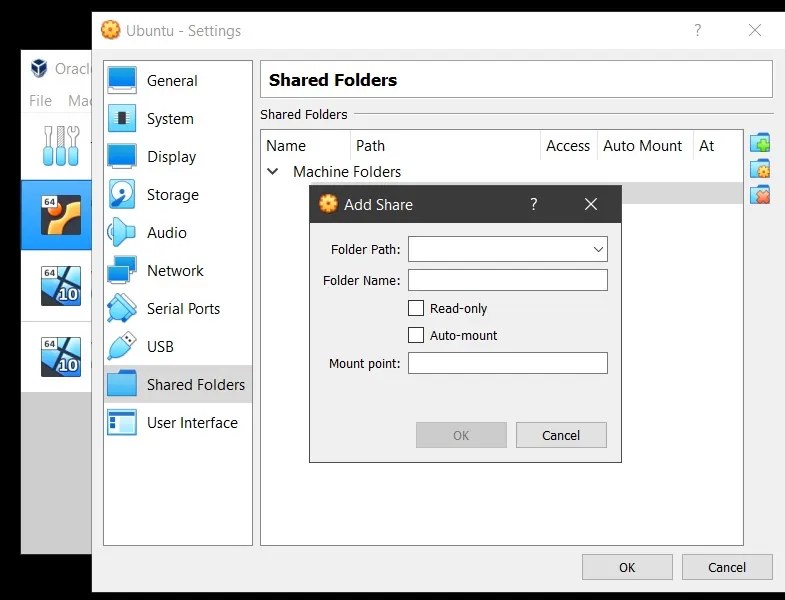785x600 pixels.
Task: Enable the Read-only checkbox
Action: (x=416, y=308)
